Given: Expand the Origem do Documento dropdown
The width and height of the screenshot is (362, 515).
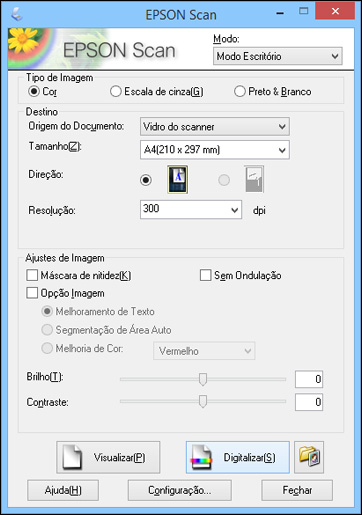Looking at the screenshot, I should pyautogui.click(x=215, y=127).
